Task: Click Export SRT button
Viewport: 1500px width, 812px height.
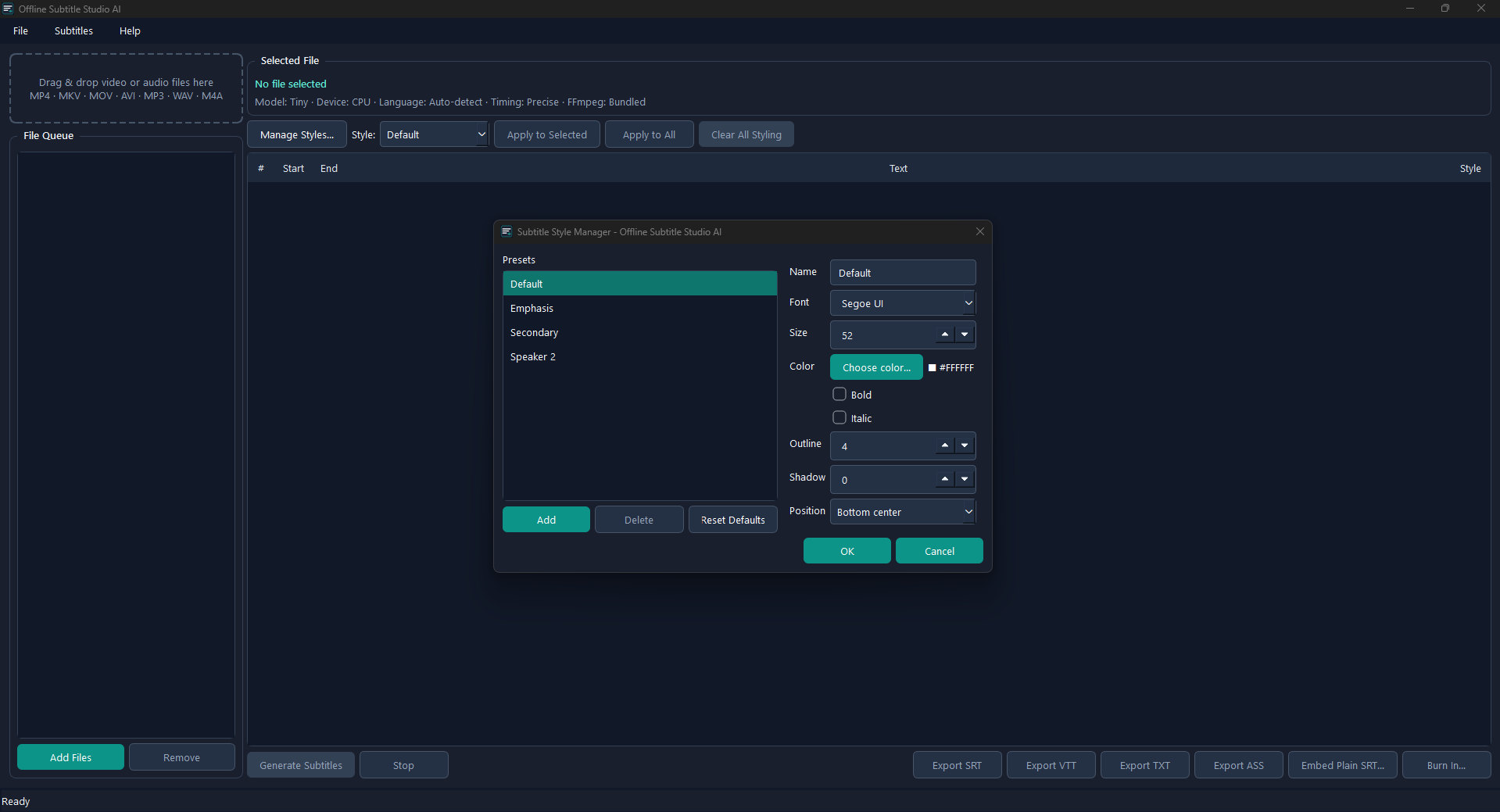Action: tap(958, 765)
